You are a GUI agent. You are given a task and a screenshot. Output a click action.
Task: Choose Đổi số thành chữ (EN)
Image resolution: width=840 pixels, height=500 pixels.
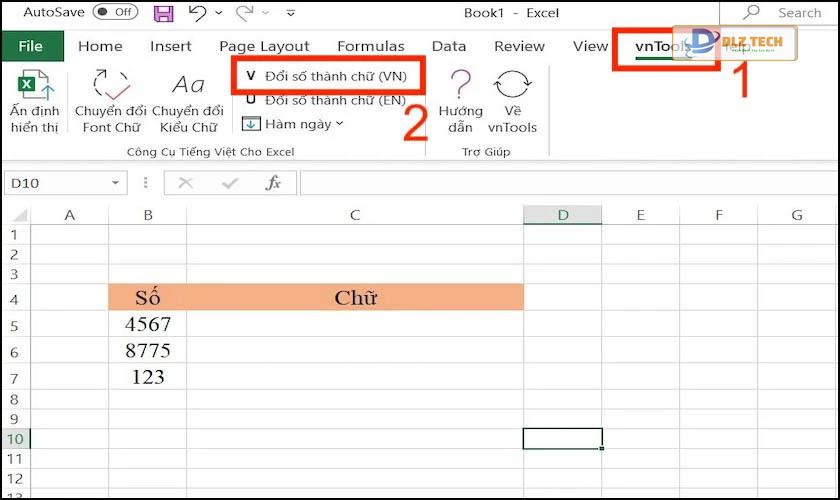point(326,100)
